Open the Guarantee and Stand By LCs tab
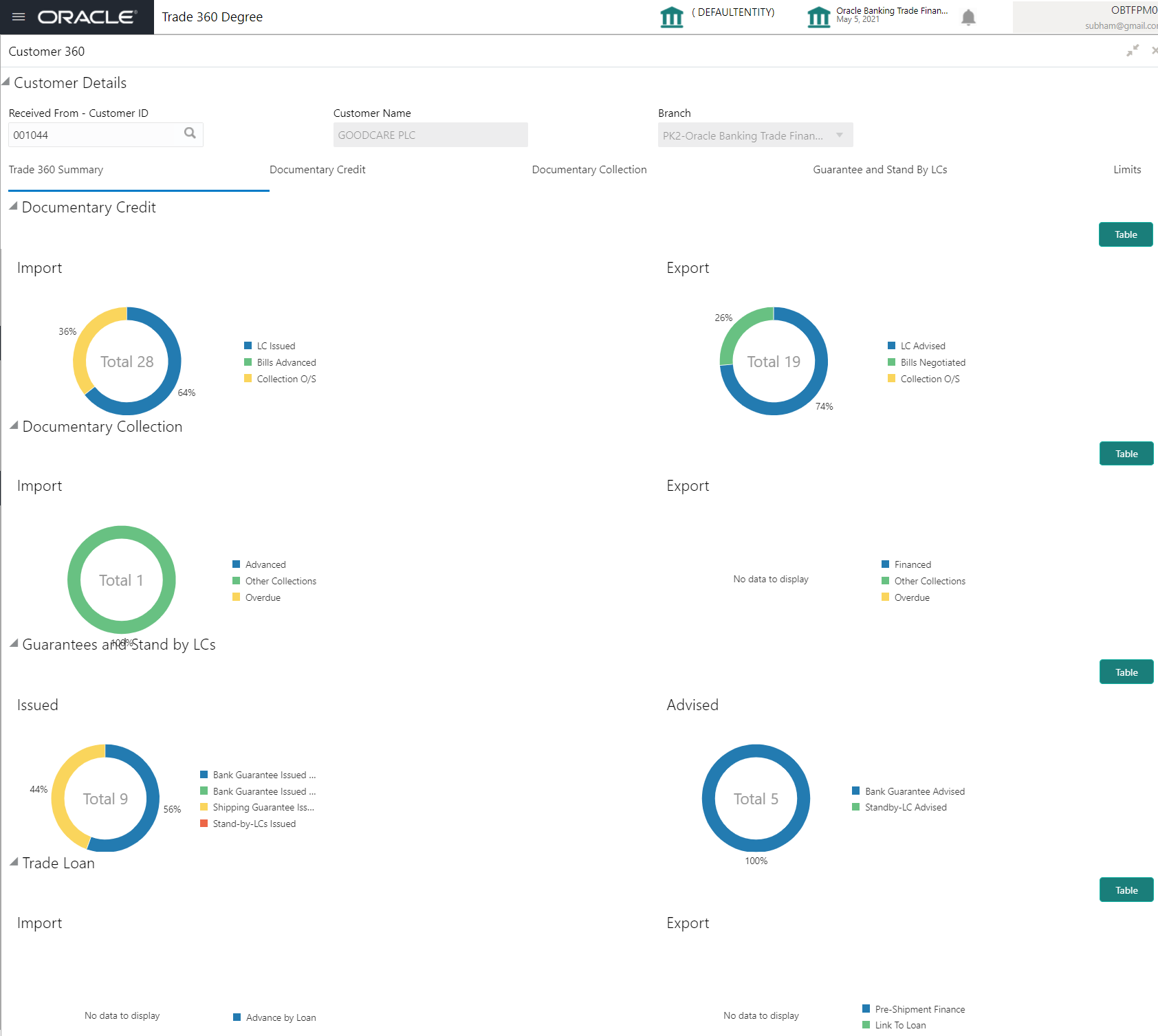The width and height of the screenshot is (1158, 1036). (880, 170)
